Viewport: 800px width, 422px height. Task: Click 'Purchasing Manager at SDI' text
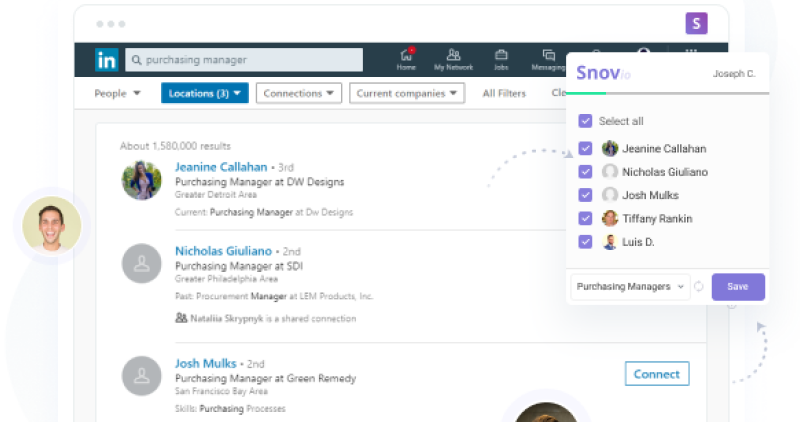point(239,266)
